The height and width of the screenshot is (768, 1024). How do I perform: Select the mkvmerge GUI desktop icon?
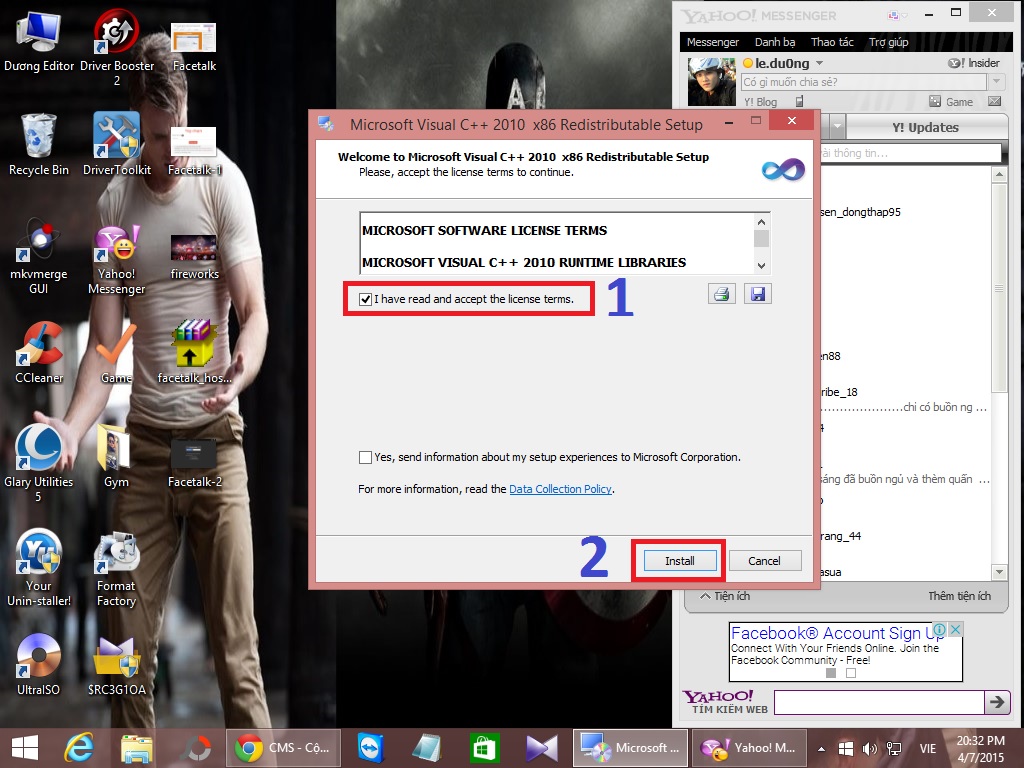(39, 256)
